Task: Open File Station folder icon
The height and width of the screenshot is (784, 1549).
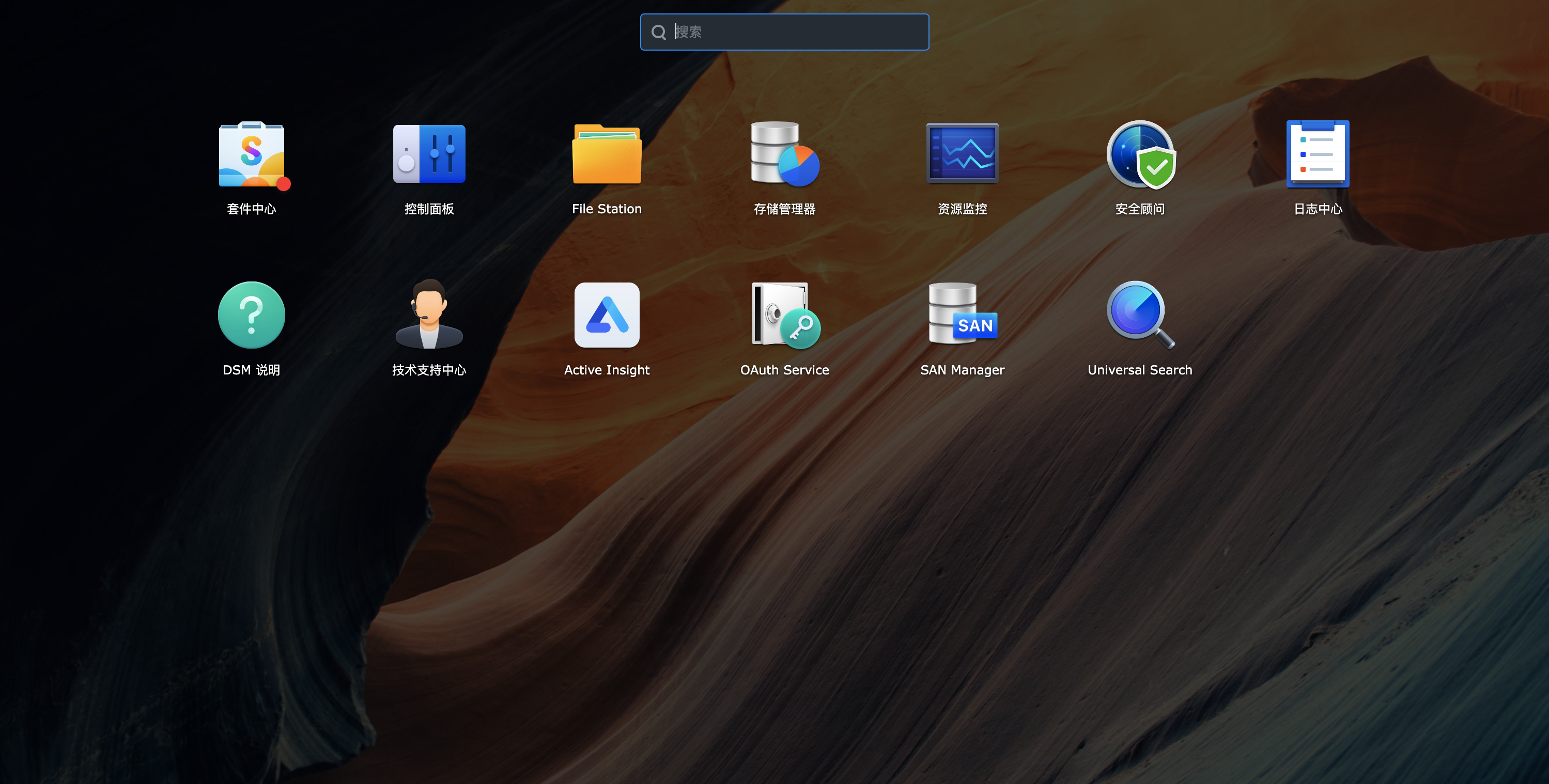Action: click(607, 154)
